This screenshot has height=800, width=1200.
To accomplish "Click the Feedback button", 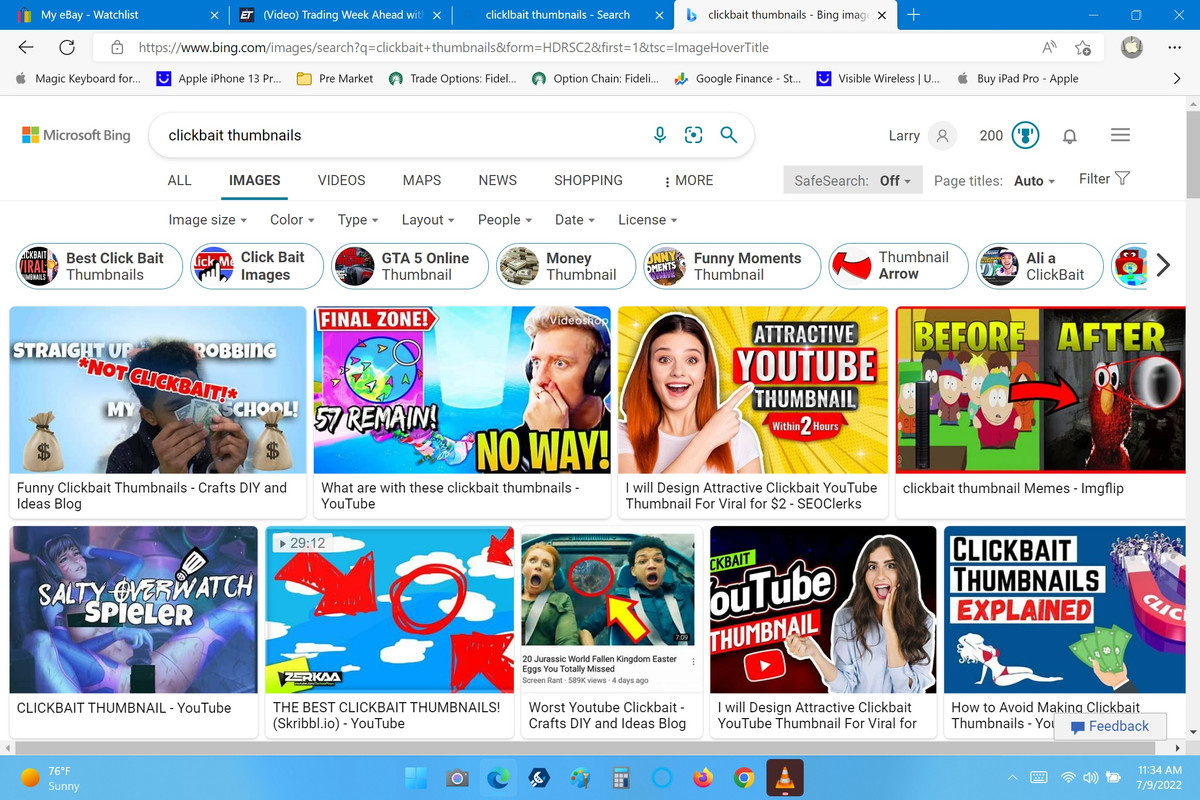I will [x=1108, y=726].
